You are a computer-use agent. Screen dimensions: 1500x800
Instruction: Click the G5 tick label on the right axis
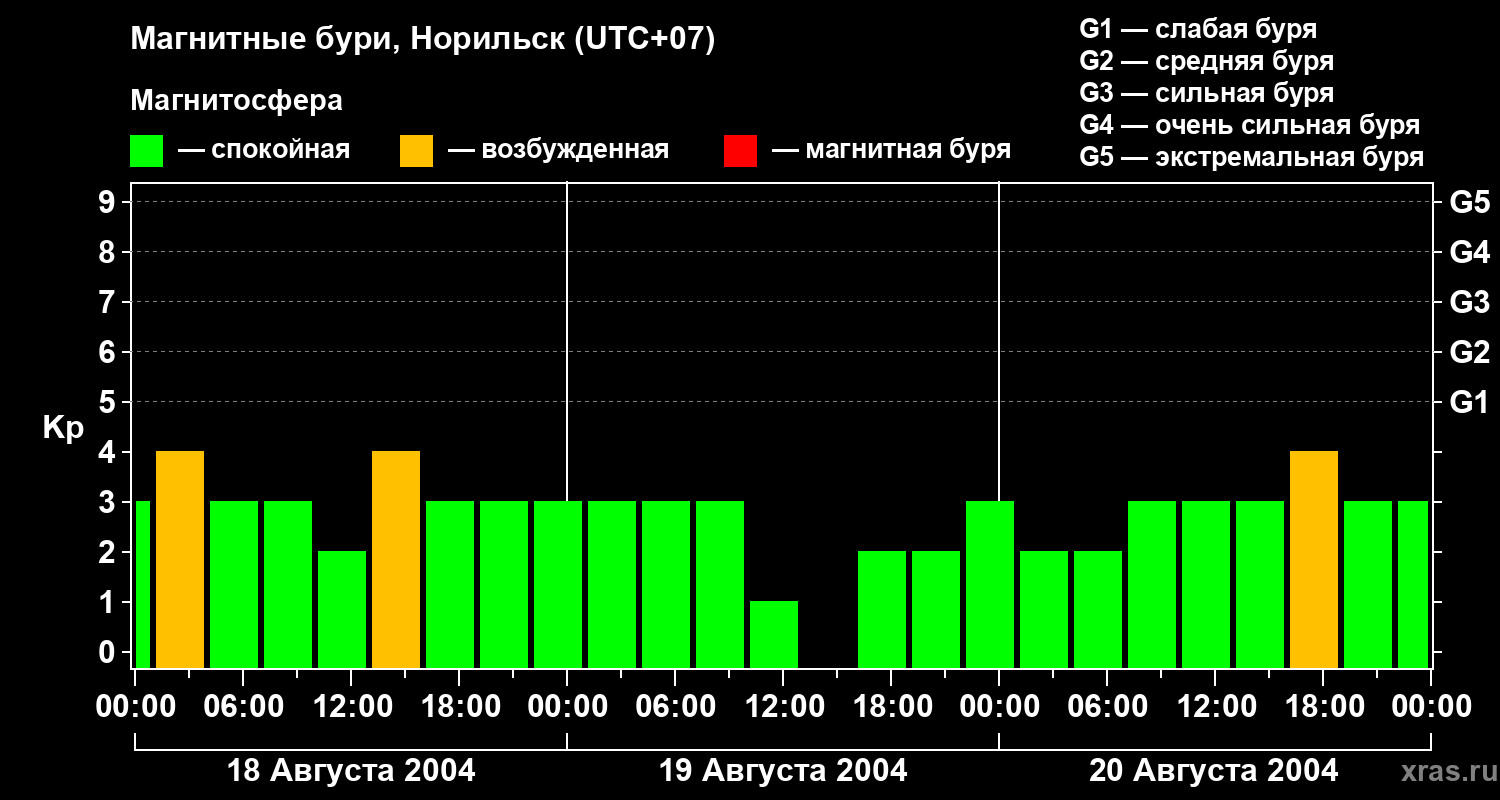pyautogui.click(x=1469, y=202)
